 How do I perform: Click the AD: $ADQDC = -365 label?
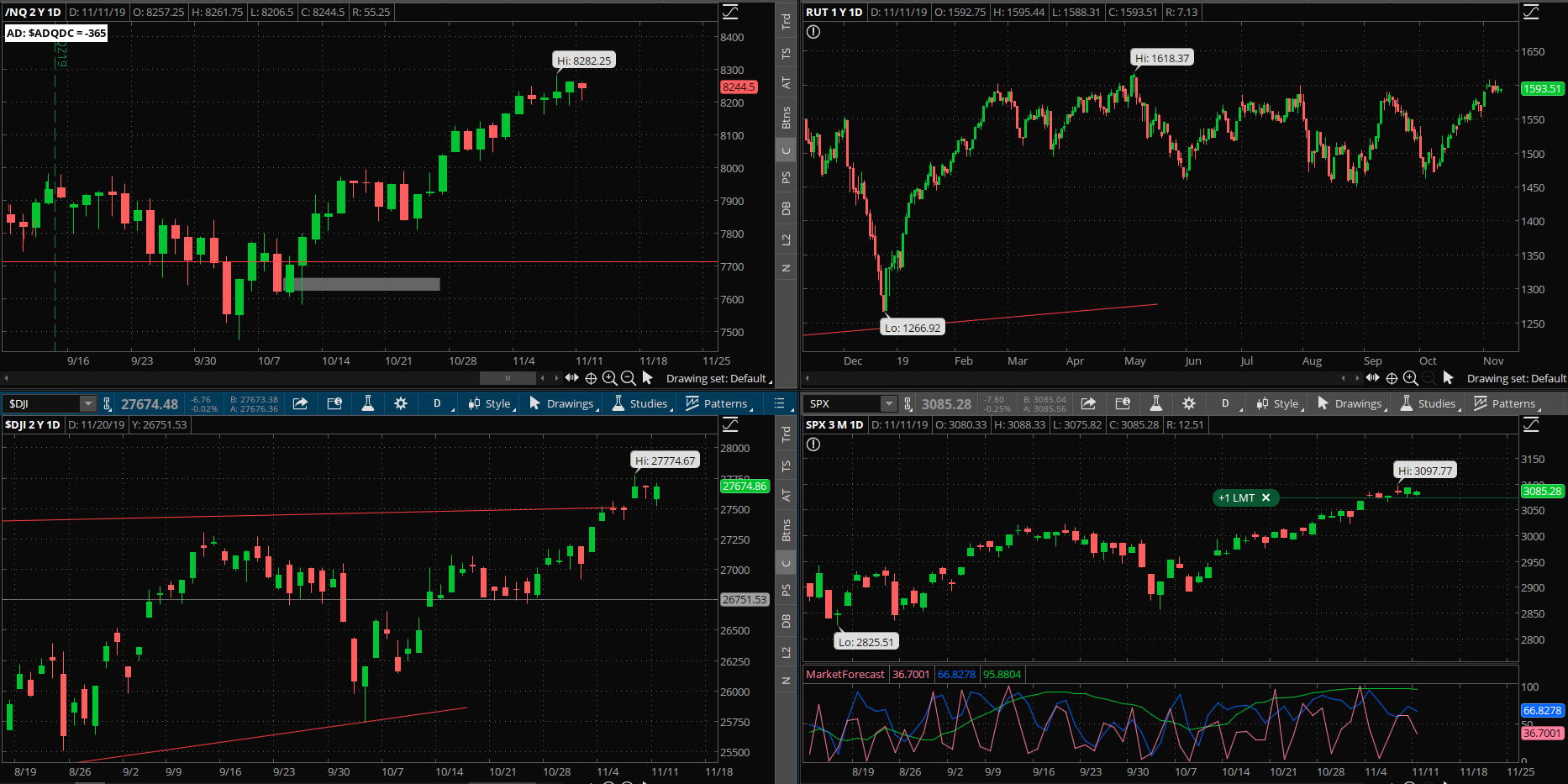coord(56,33)
